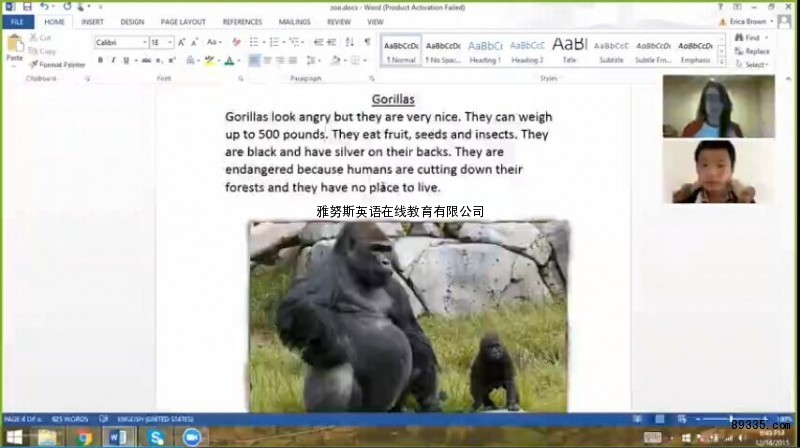Switch to the INSERT ribbon tab
800x448 pixels.
click(x=92, y=22)
